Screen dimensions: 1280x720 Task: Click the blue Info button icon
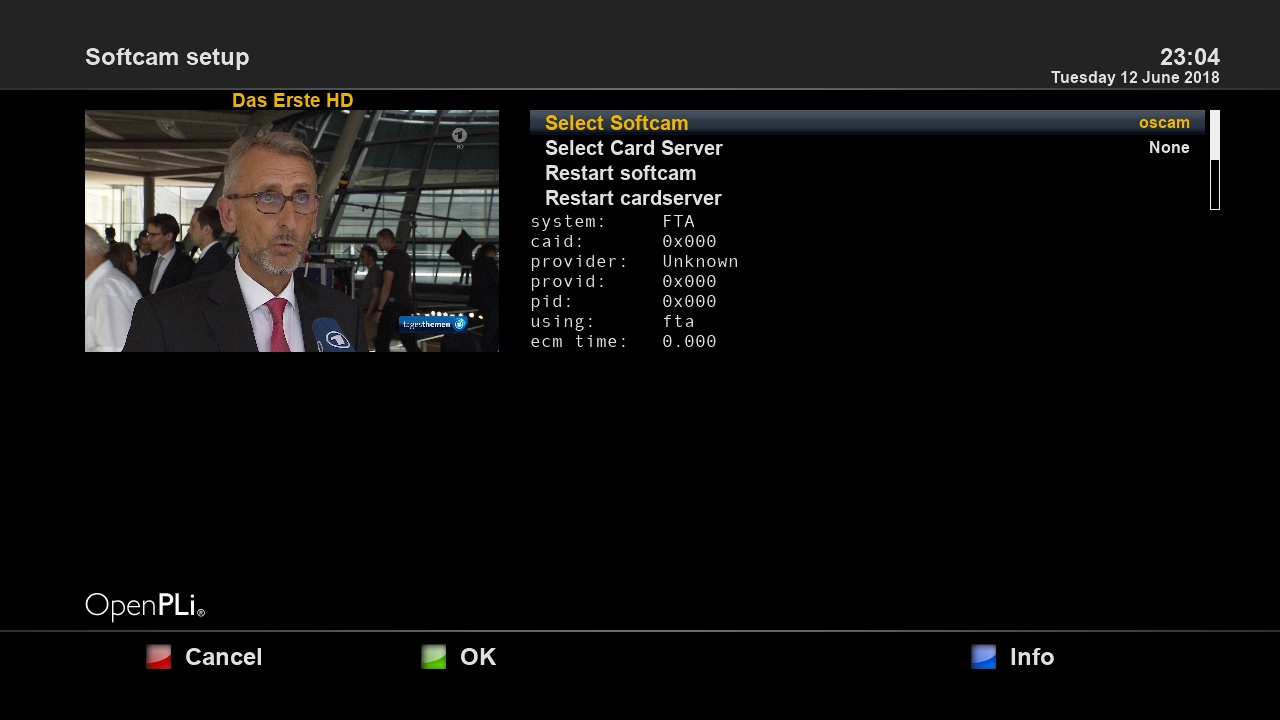pyautogui.click(x=984, y=657)
